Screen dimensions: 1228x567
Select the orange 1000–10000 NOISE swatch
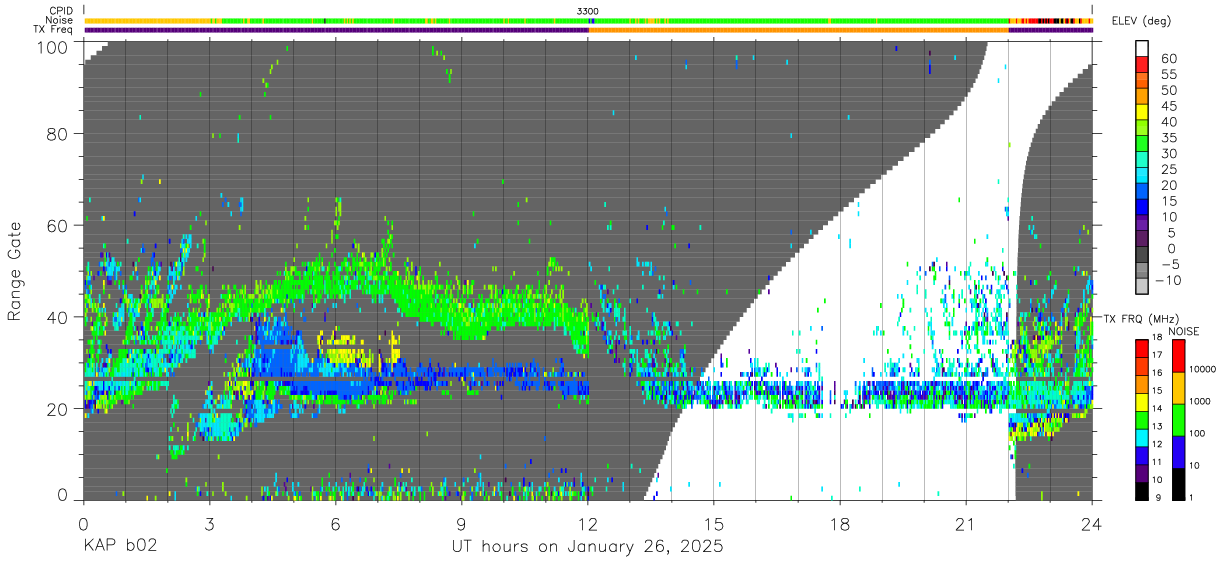click(1177, 387)
